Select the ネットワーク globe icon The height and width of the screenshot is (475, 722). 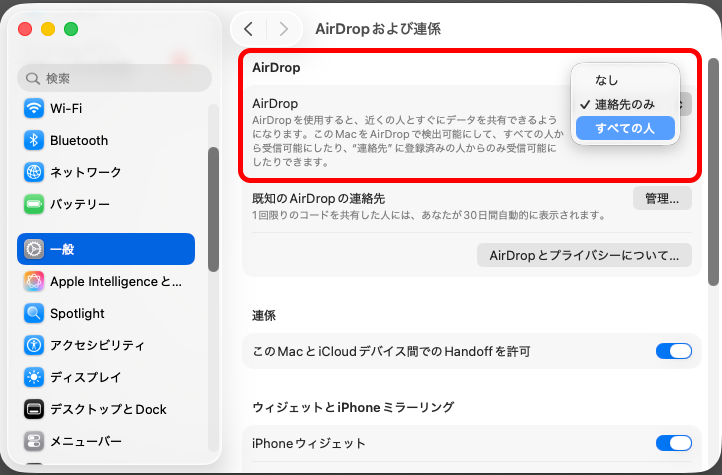(x=34, y=172)
